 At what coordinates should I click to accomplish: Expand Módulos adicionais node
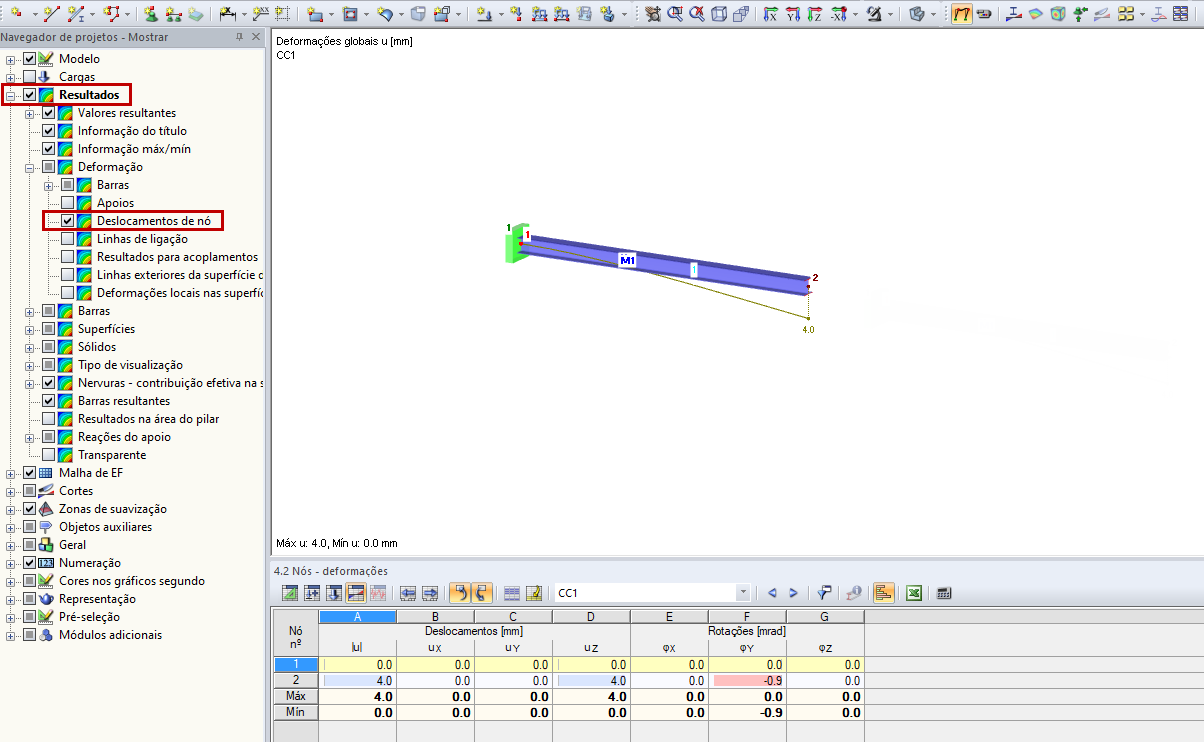point(11,635)
